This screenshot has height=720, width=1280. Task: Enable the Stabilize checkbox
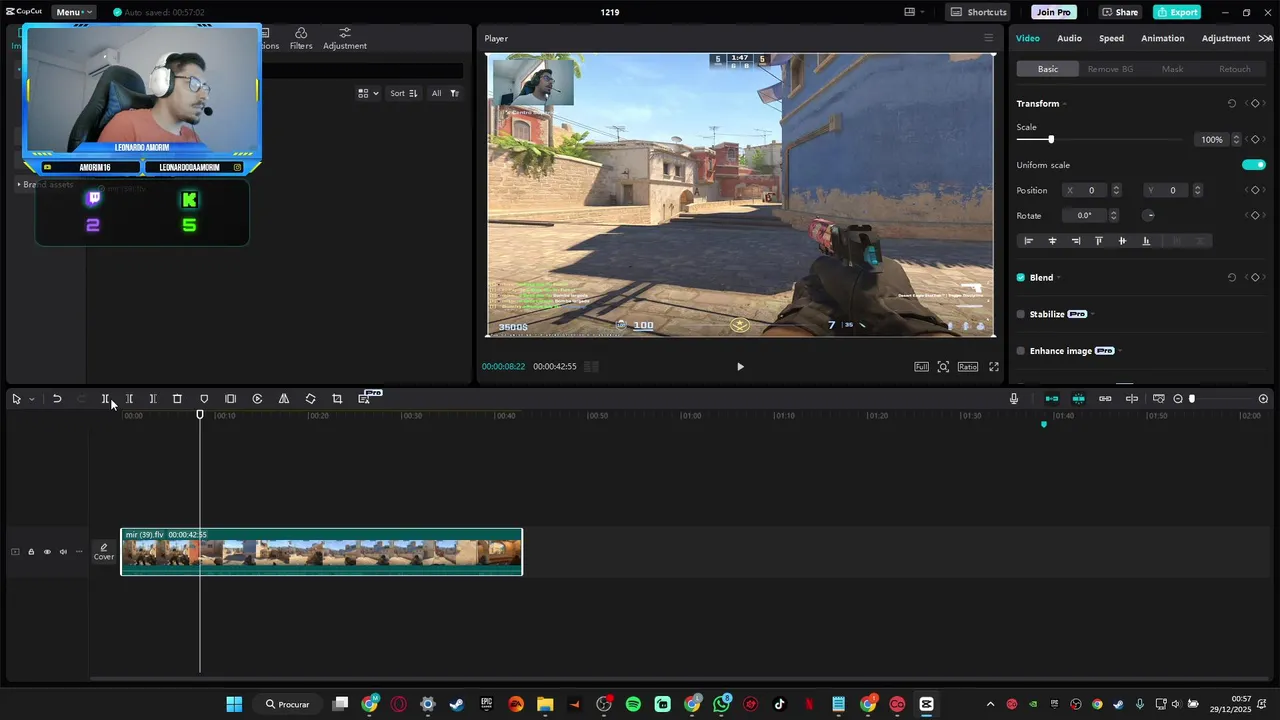point(1021,314)
